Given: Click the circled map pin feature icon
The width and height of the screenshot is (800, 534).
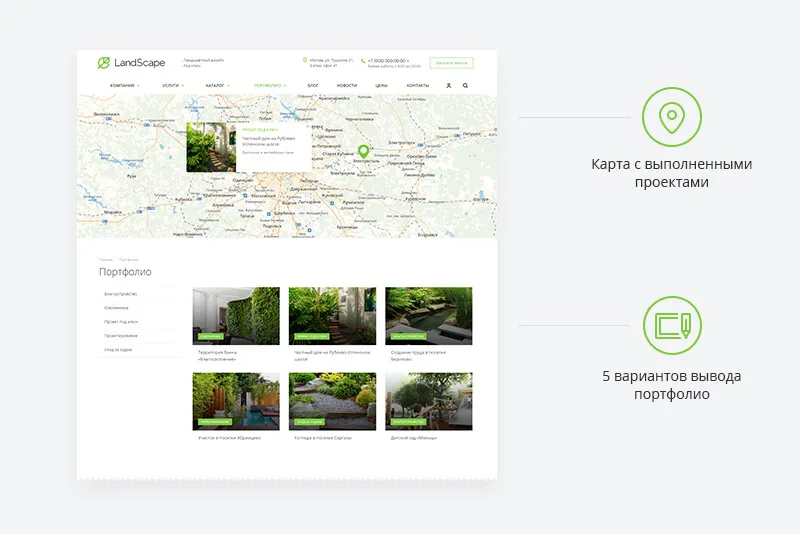Looking at the screenshot, I should coord(672,116).
